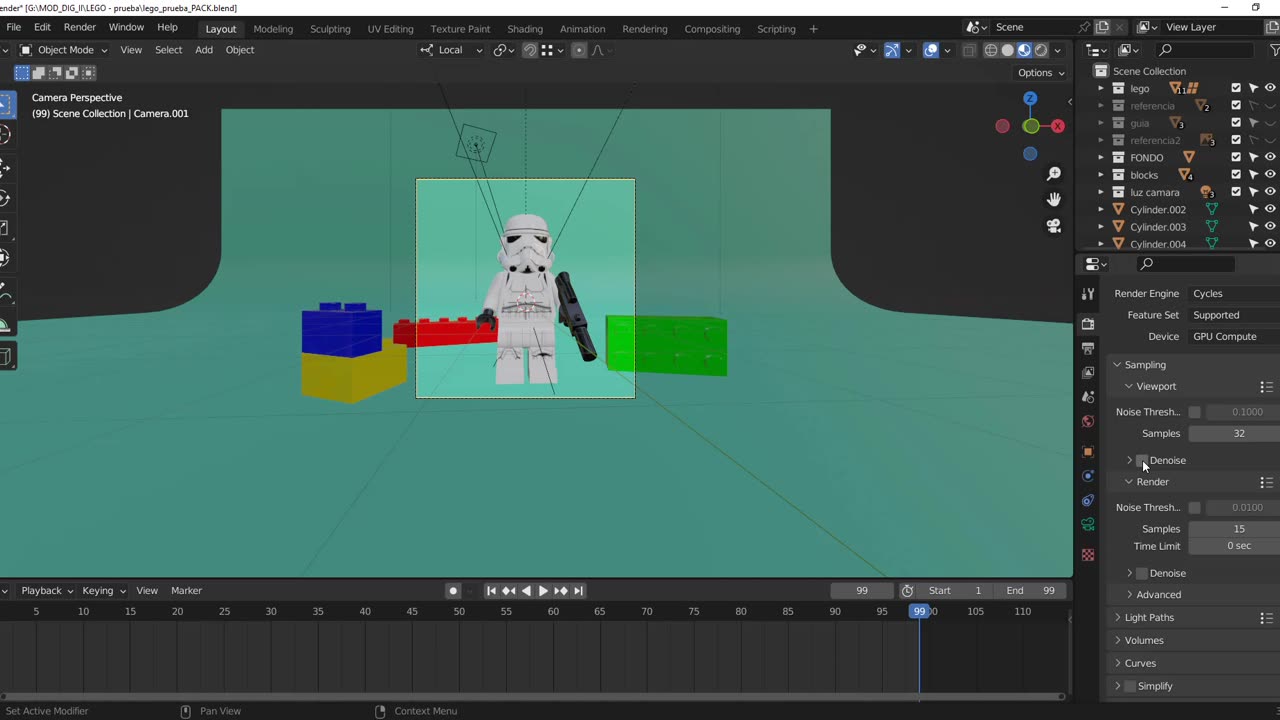This screenshot has width=1280, height=720.
Task: Uncheck the lego collection exclude checkbox
Action: [1236, 88]
